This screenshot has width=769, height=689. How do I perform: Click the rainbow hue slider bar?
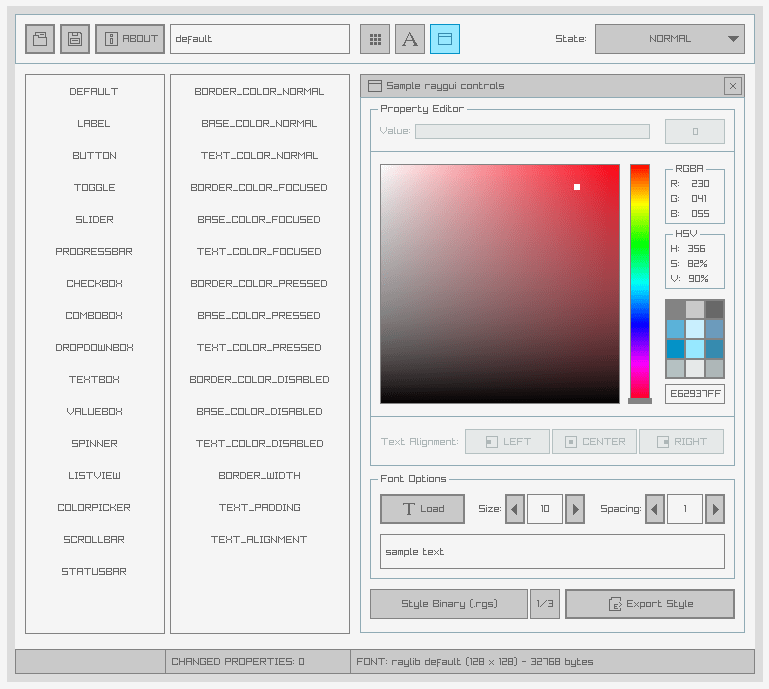[639, 280]
